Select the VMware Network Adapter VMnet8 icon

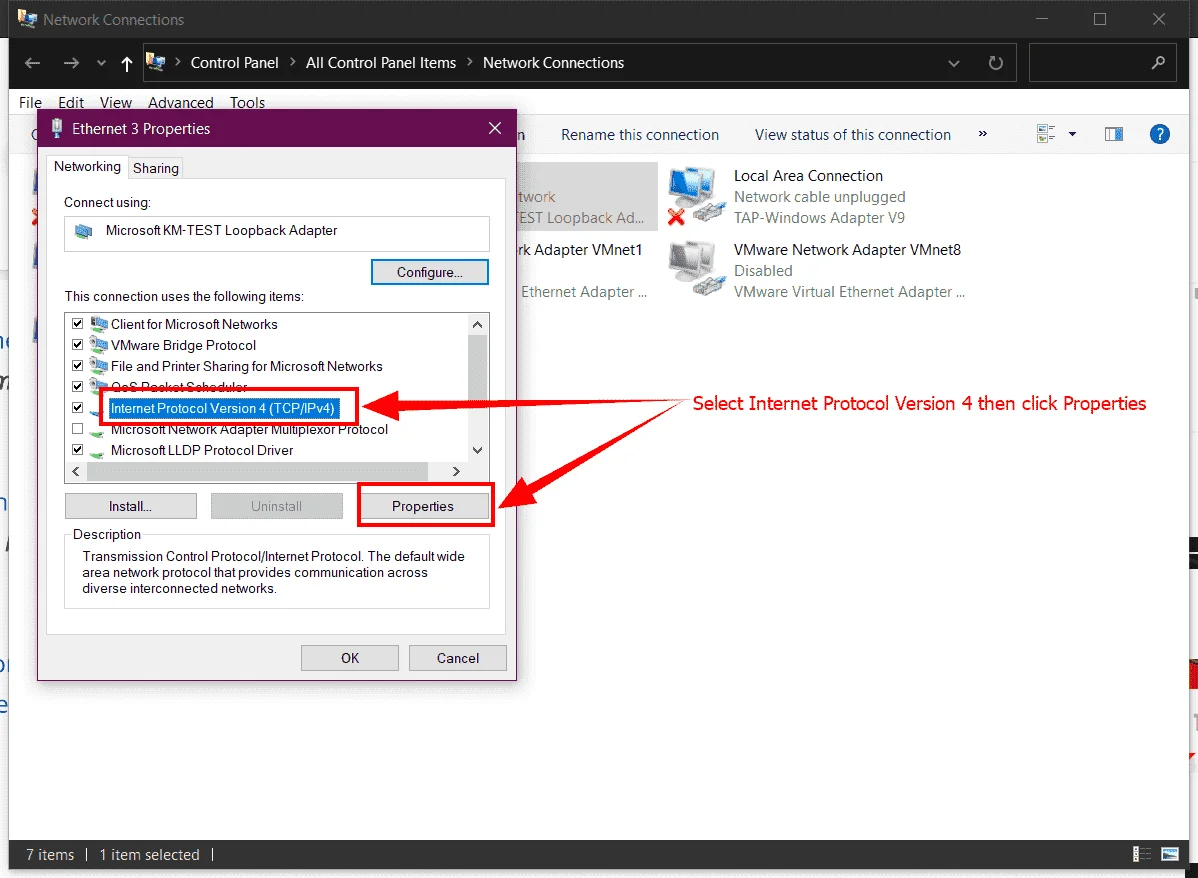696,268
